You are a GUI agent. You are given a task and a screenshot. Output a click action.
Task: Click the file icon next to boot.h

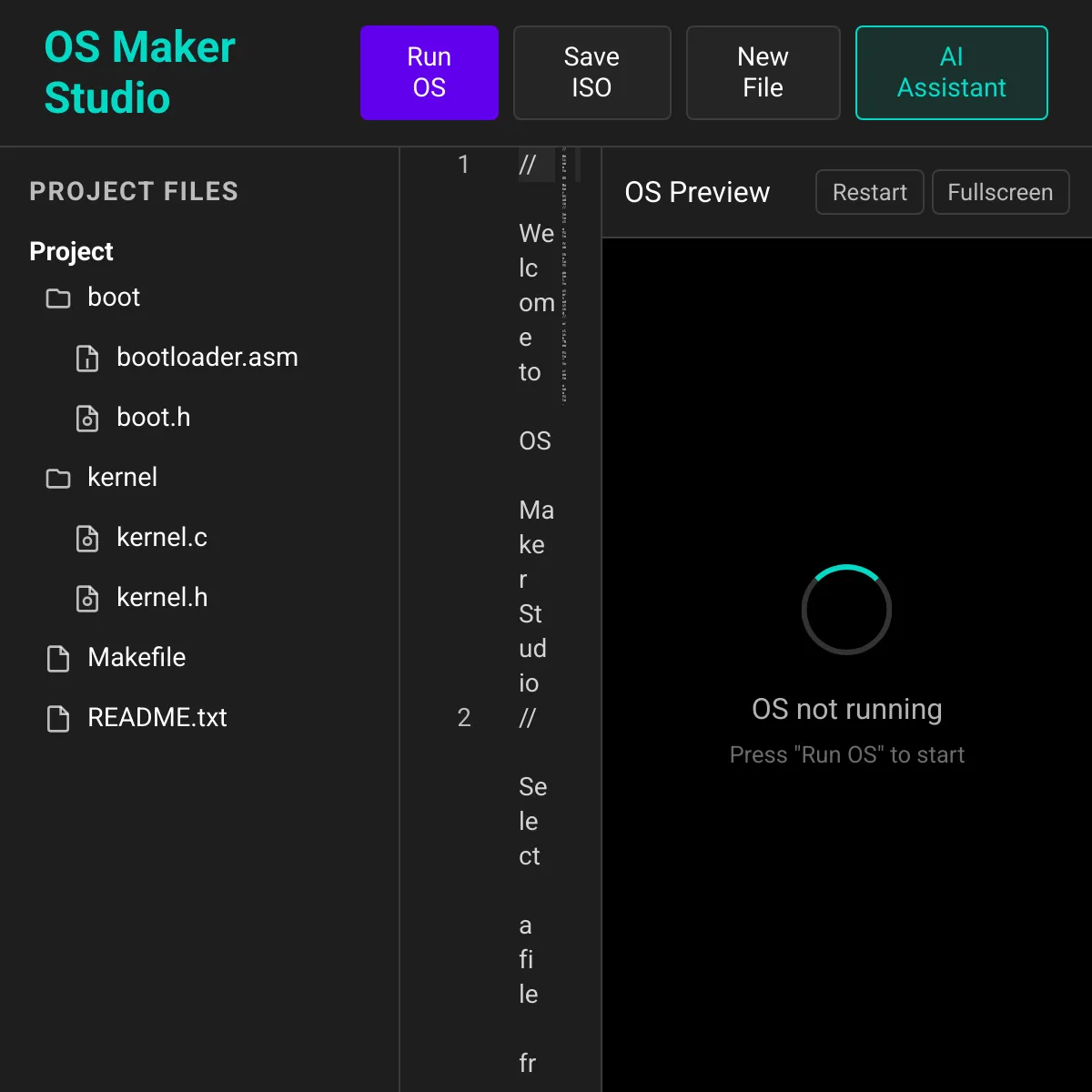[x=86, y=419]
